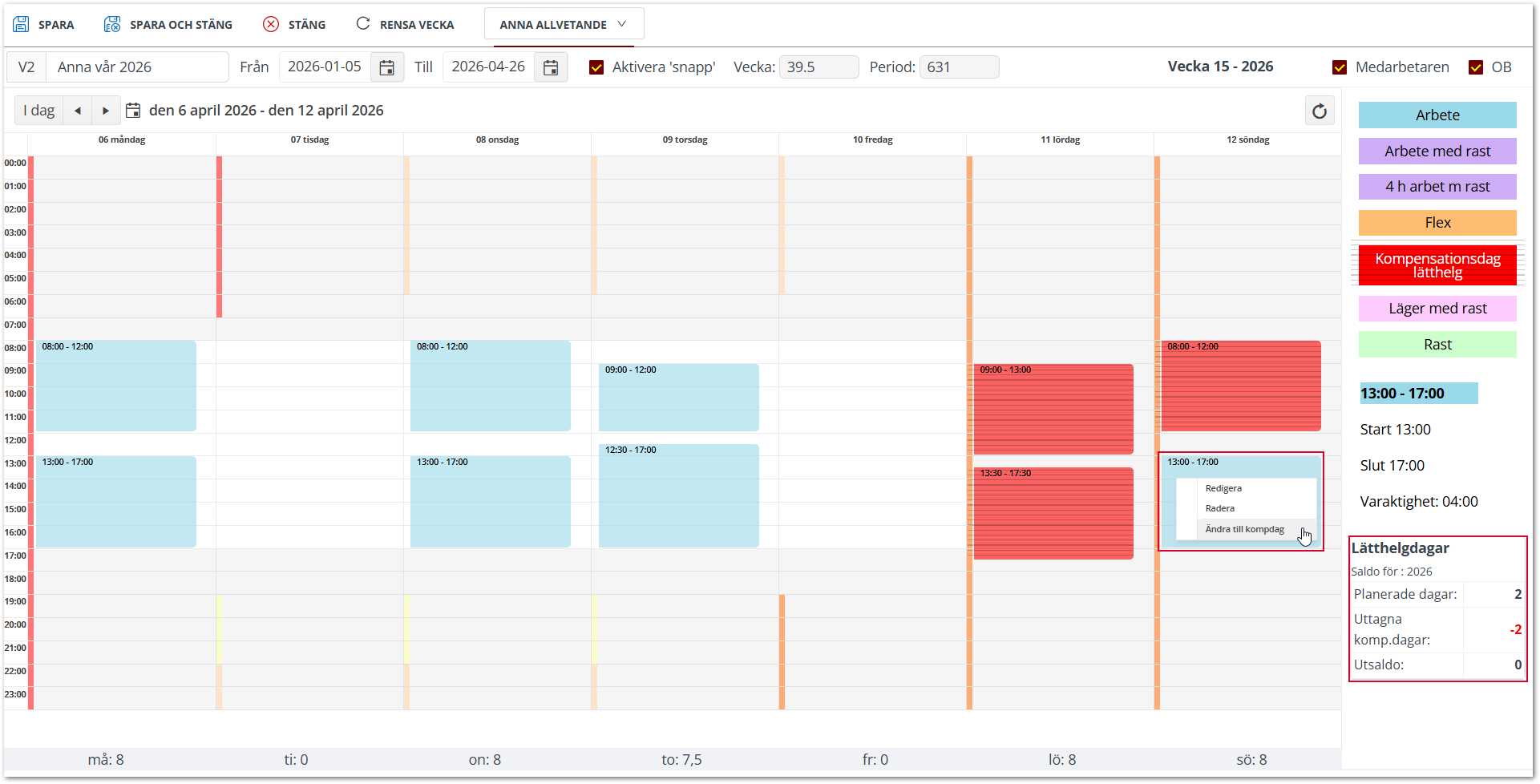Click the Rensa vecka refresh icon

(363, 23)
